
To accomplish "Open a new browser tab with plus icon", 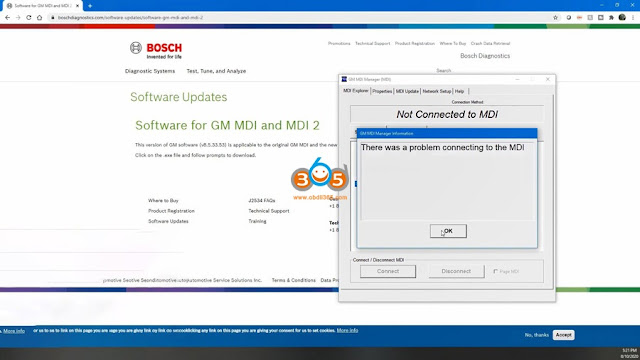I will 90,6.
